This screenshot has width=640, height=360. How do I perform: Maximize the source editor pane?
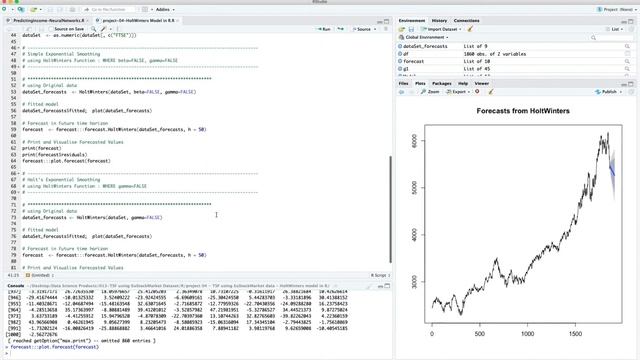387,21
